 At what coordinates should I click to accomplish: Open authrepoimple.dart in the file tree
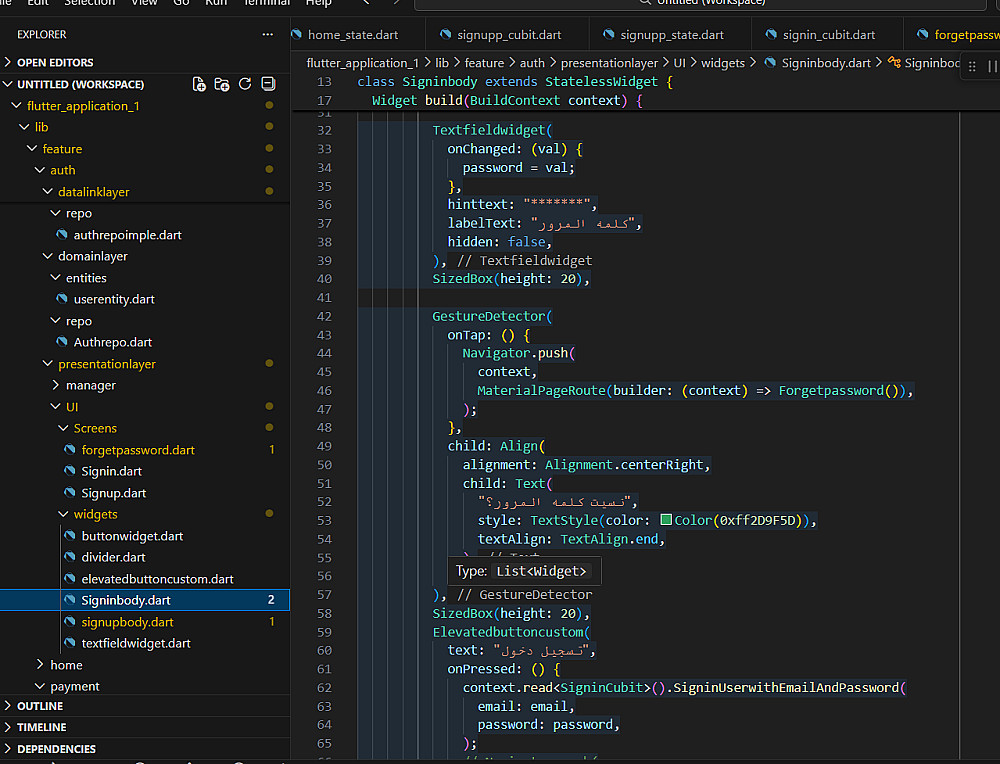[x=127, y=235]
